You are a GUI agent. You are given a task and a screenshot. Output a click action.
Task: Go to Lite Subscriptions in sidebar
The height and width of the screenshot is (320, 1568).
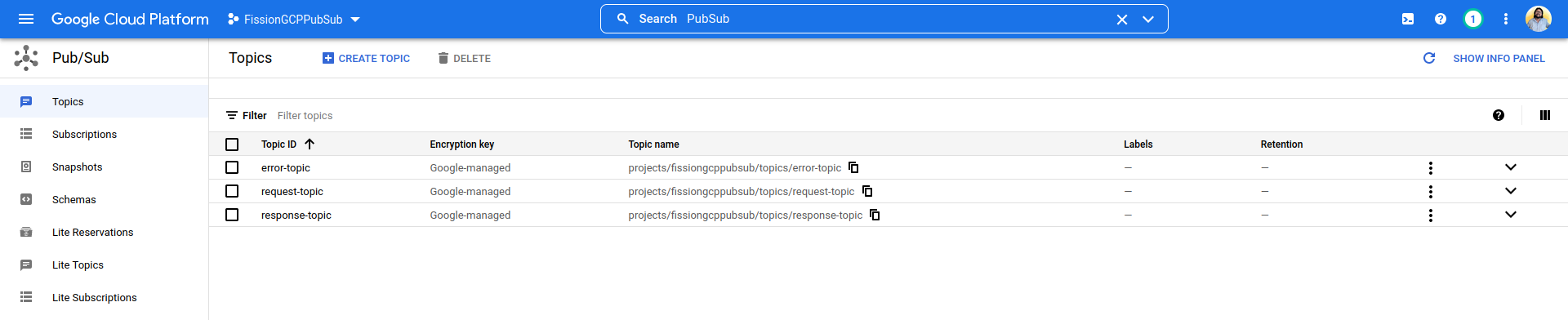104,297
